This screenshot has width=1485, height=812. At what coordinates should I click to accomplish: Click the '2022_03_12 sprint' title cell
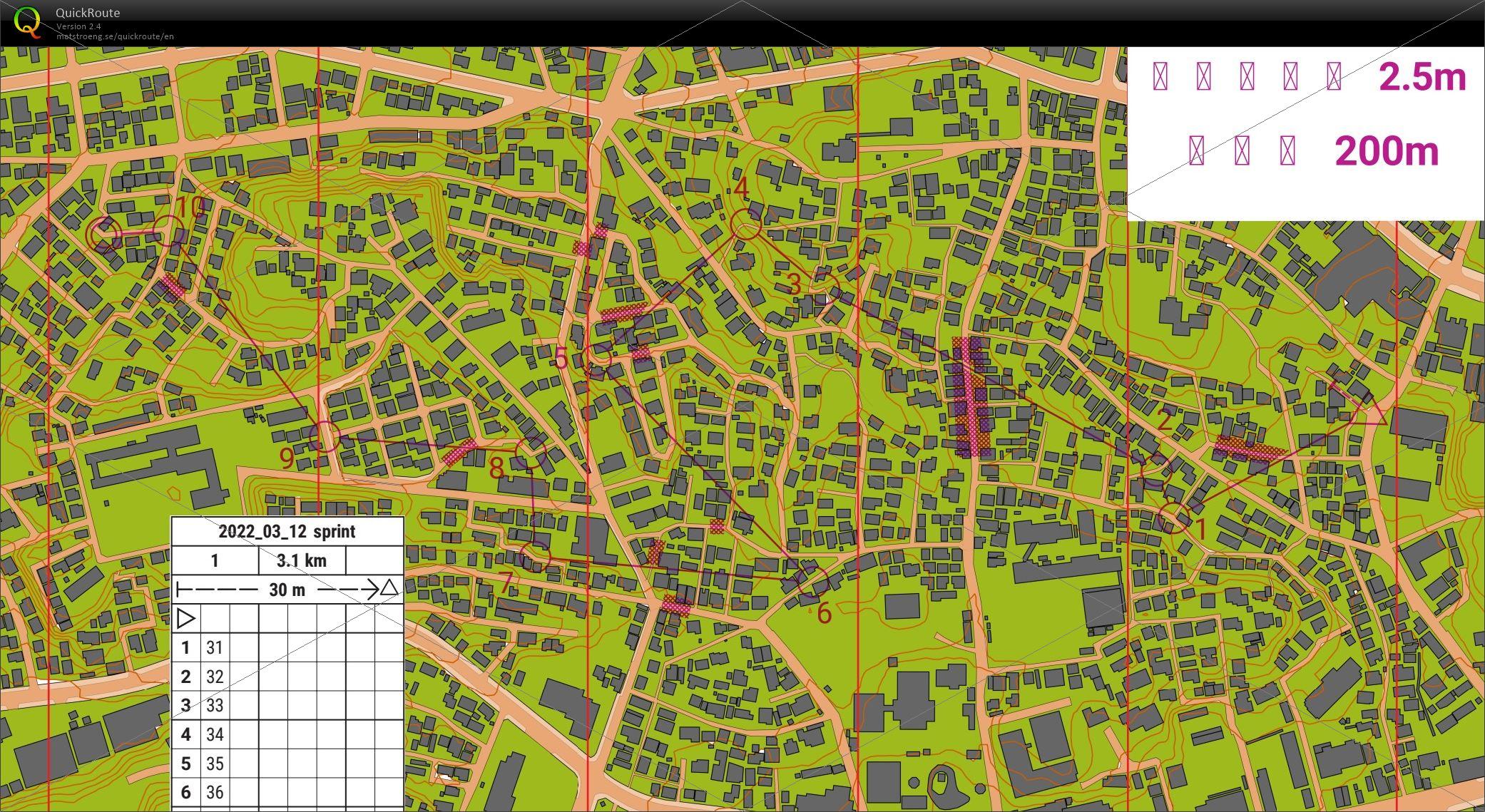pyautogui.click(x=287, y=532)
